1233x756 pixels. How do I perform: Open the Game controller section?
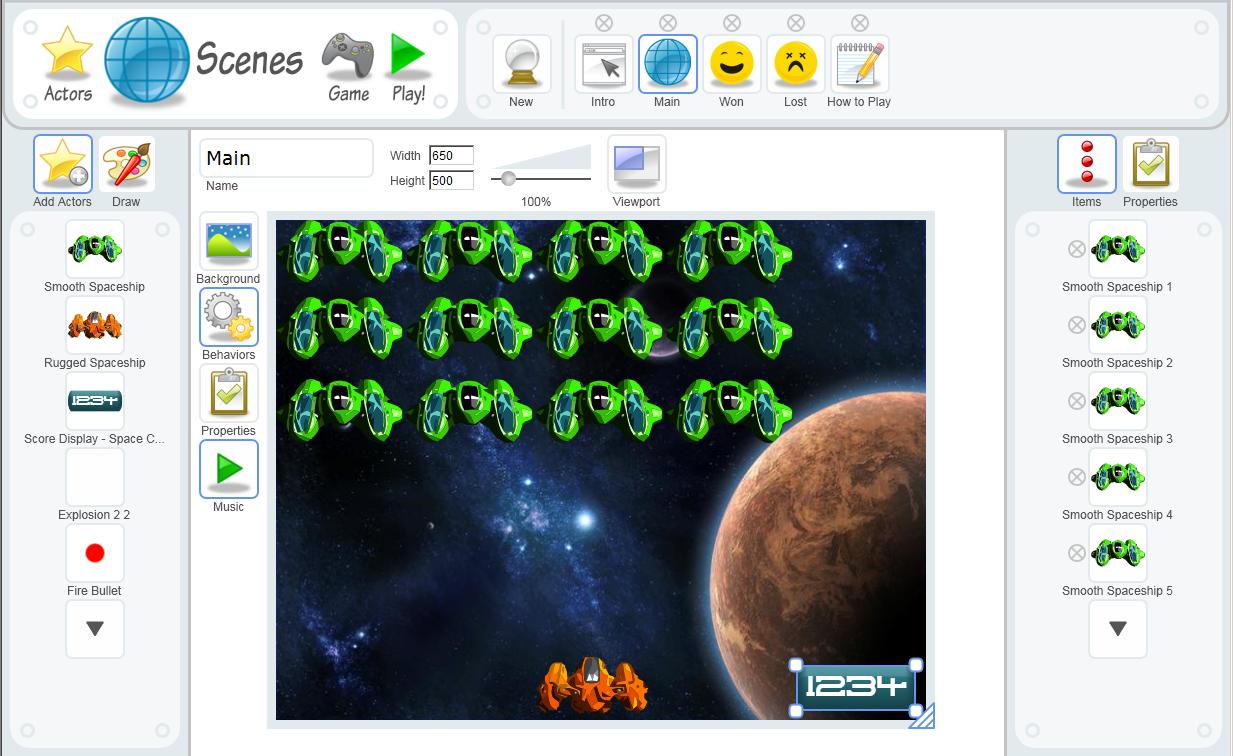(x=348, y=68)
